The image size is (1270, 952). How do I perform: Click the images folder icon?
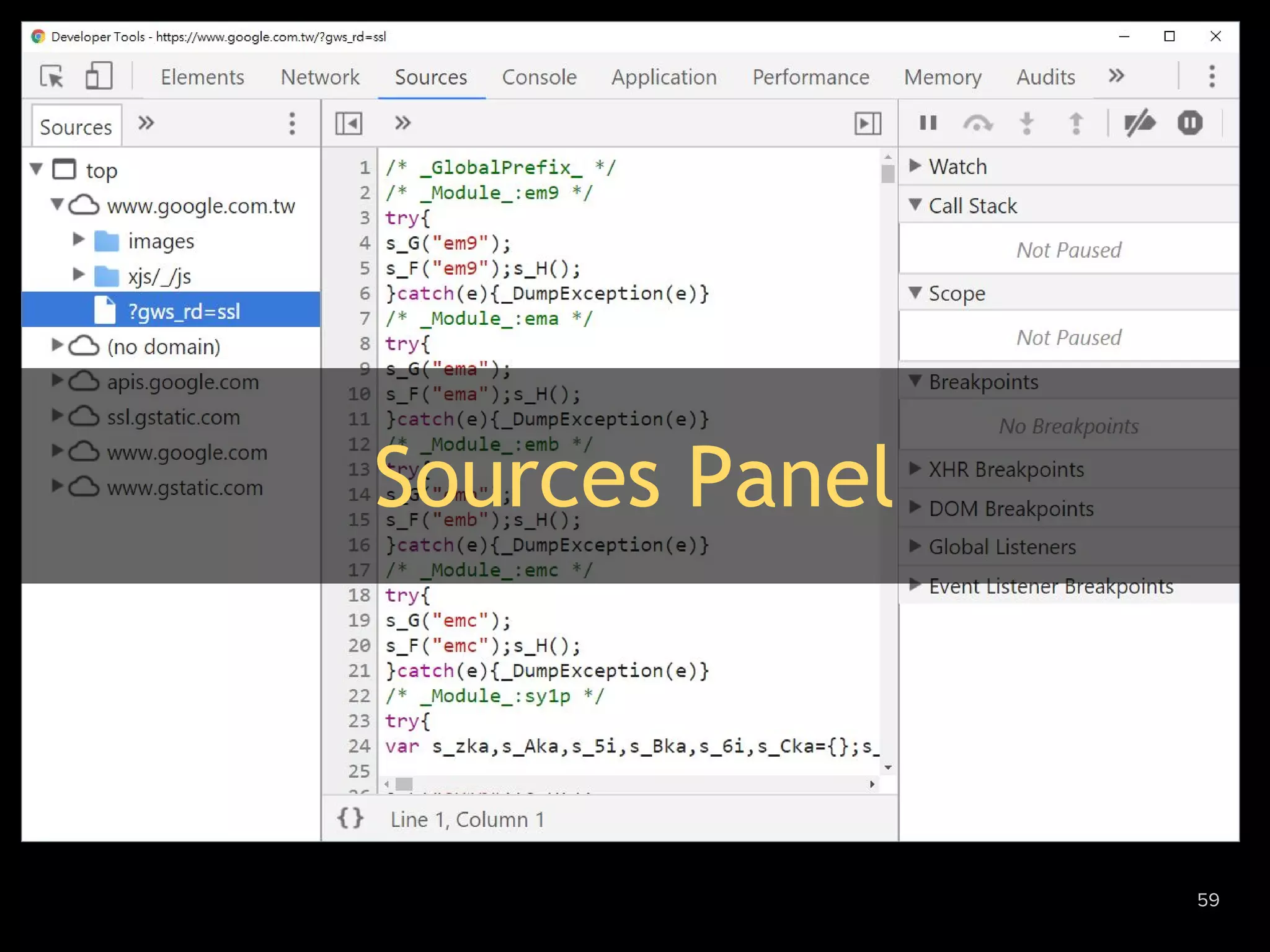107,240
